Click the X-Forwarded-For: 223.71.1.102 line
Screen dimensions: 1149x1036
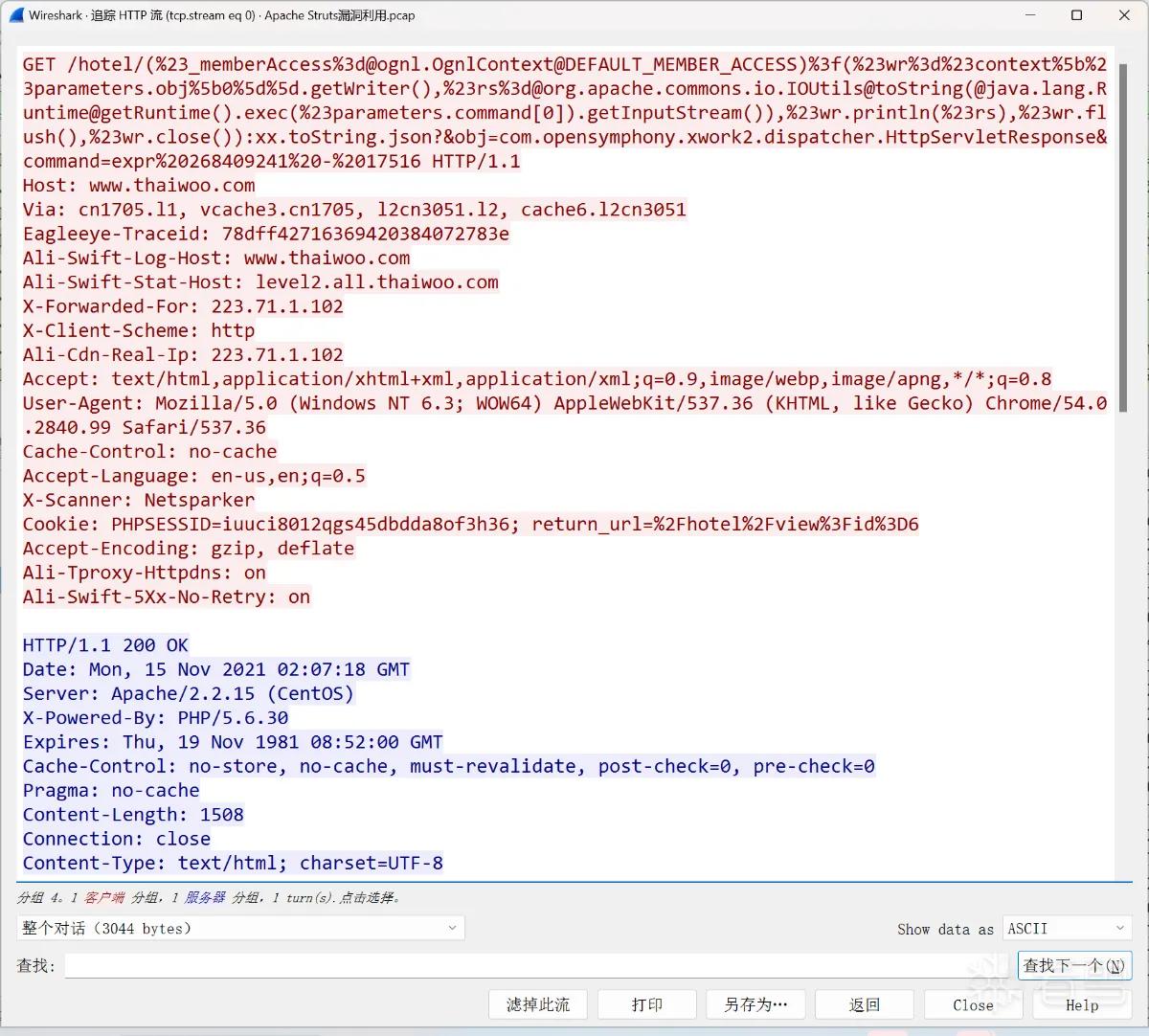[183, 306]
